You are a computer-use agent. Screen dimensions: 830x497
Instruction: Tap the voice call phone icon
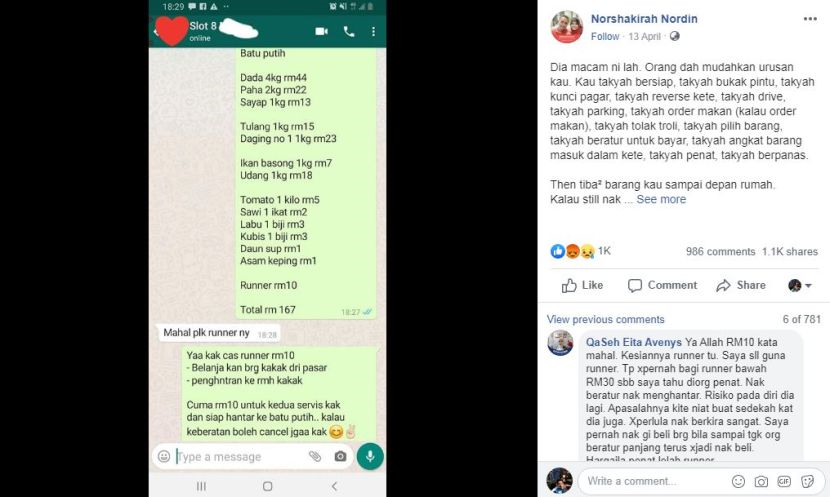tap(349, 32)
